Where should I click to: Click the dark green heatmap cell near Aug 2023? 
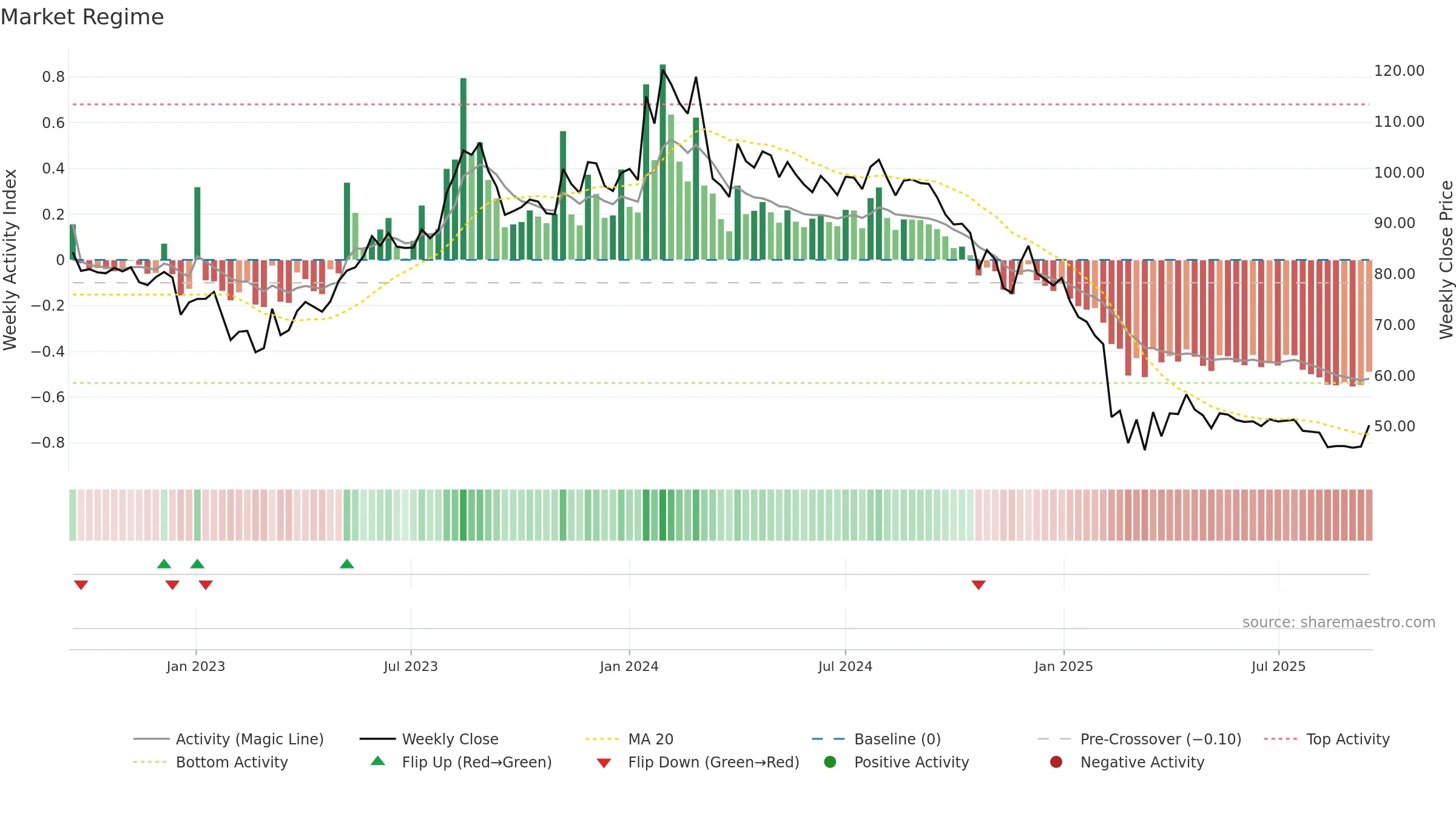coord(463,515)
